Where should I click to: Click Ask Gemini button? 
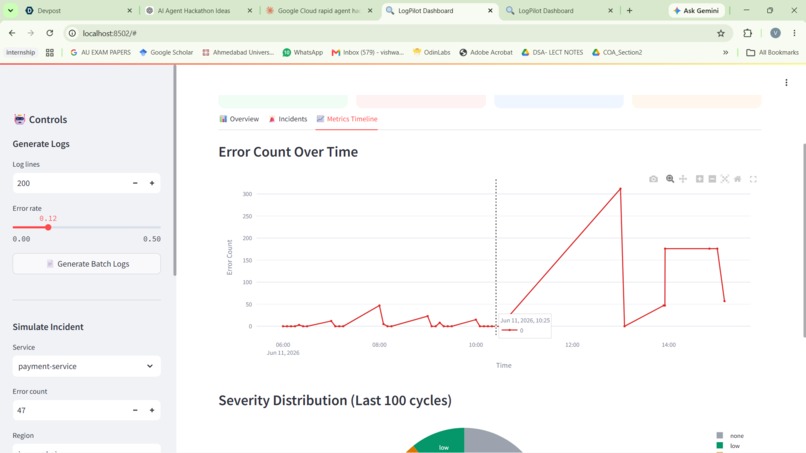(x=696, y=10)
